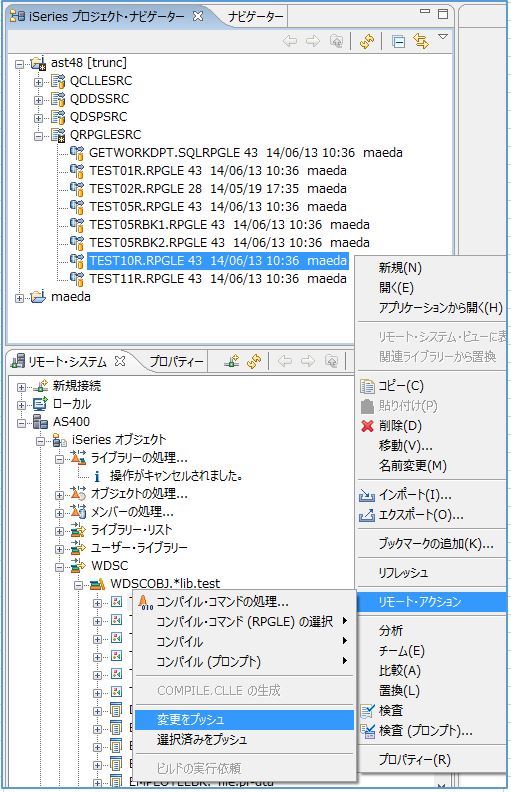Close the iSeries プロジェクト・ナビゲーター tab

[x=198, y=16]
